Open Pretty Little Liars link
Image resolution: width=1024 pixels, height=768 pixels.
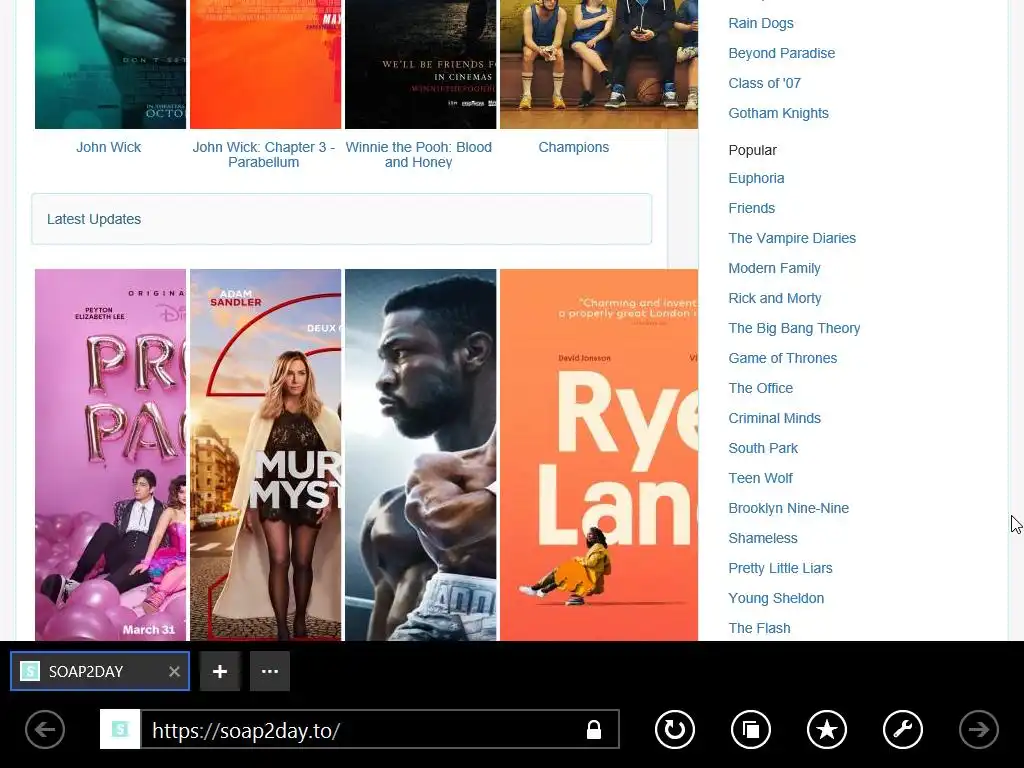coord(780,569)
